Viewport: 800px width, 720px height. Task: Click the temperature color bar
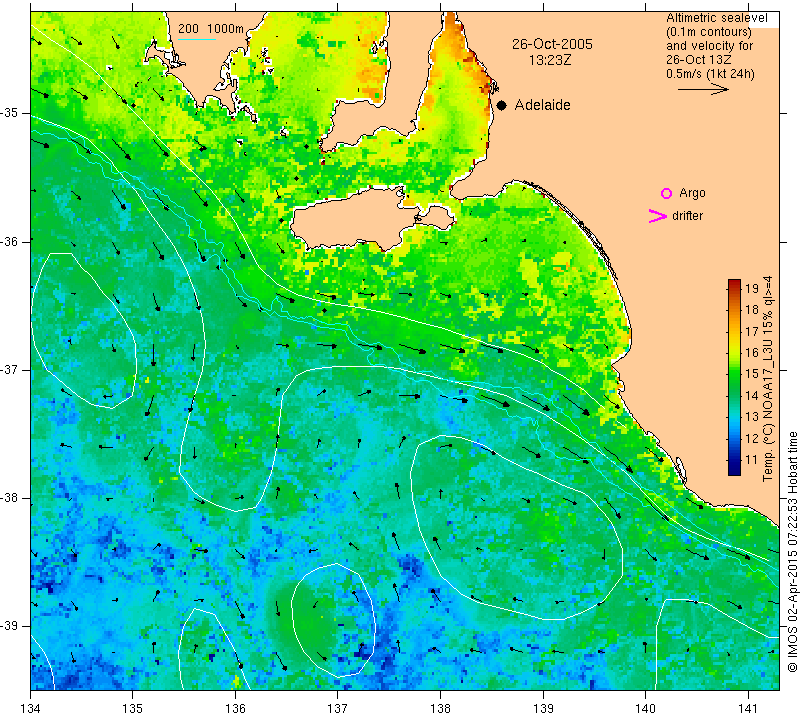[x=734, y=377]
